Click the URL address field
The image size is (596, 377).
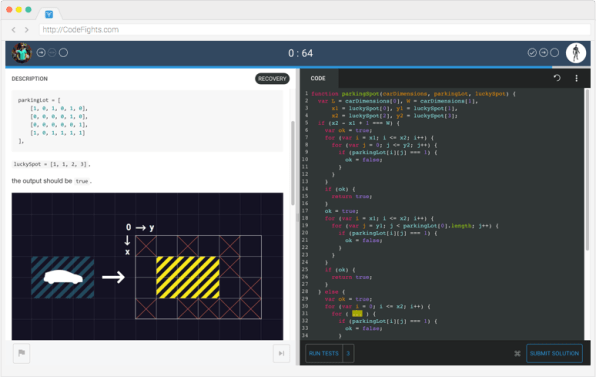point(315,30)
